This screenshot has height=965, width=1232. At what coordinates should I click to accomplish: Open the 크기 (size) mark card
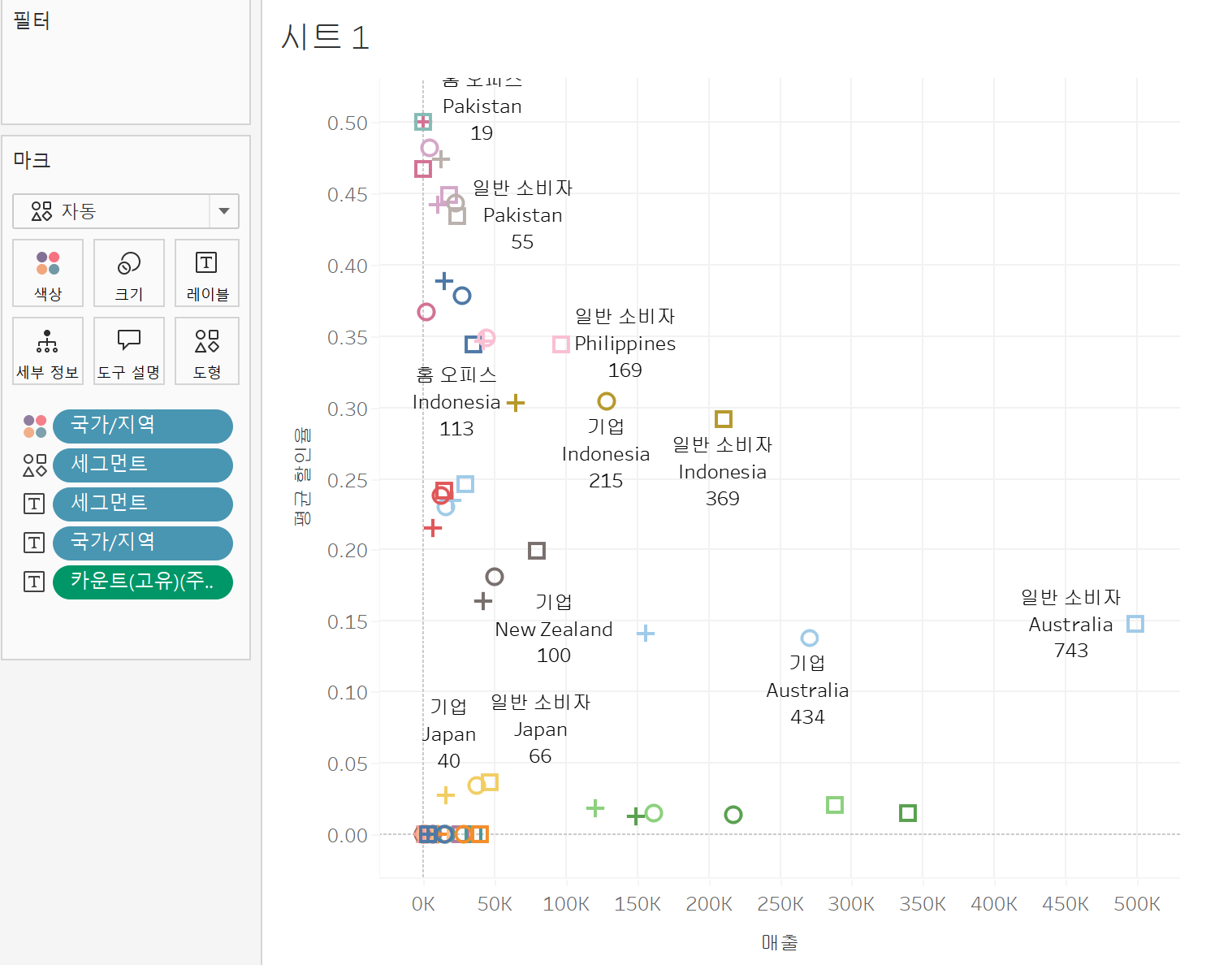pyautogui.click(x=129, y=273)
